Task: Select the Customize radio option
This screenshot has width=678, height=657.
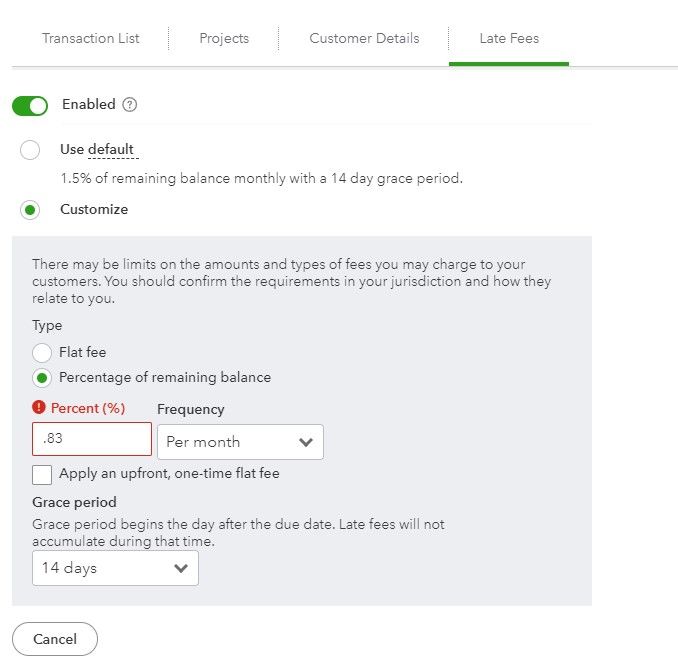Action: (30, 210)
